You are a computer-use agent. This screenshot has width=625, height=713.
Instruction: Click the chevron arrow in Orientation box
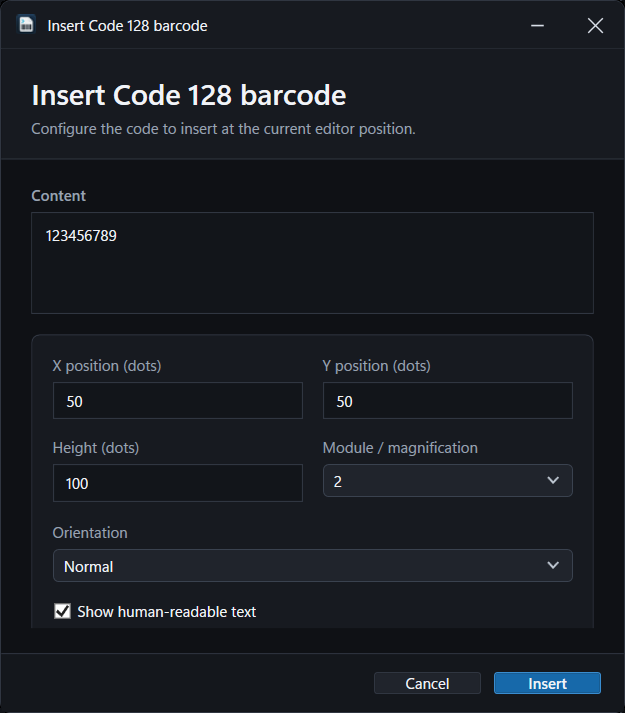(x=553, y=565)
